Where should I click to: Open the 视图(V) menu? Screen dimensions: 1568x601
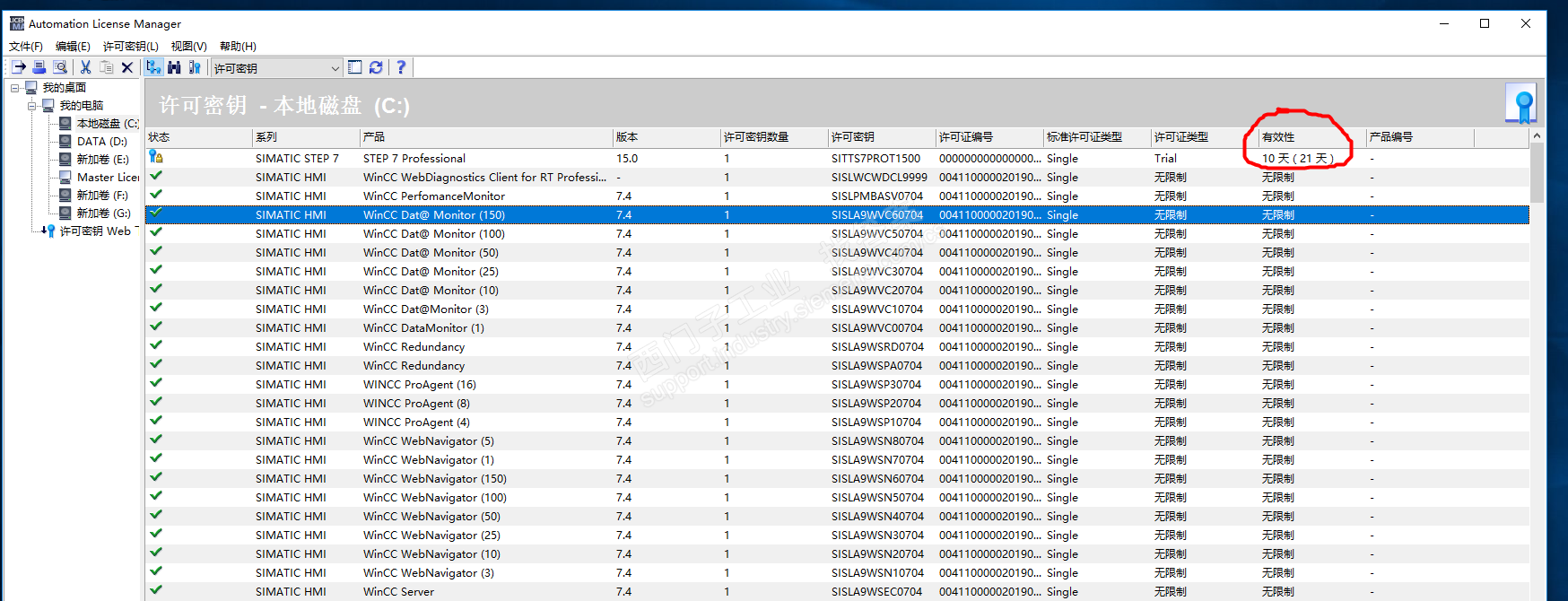click(189, 46)
